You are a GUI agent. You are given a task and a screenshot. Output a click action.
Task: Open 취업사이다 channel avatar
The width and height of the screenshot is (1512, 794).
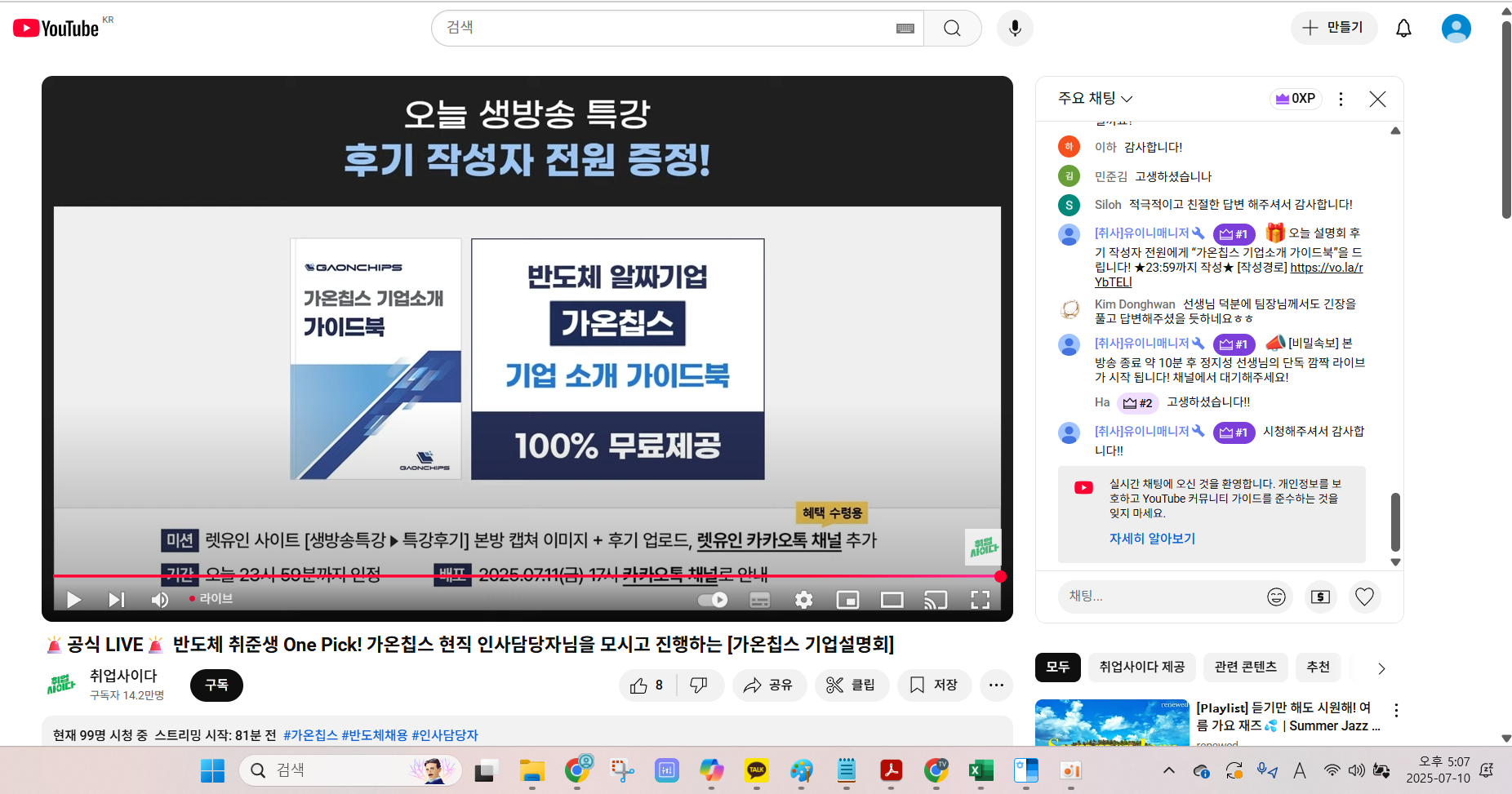click(x=61, y=685)
